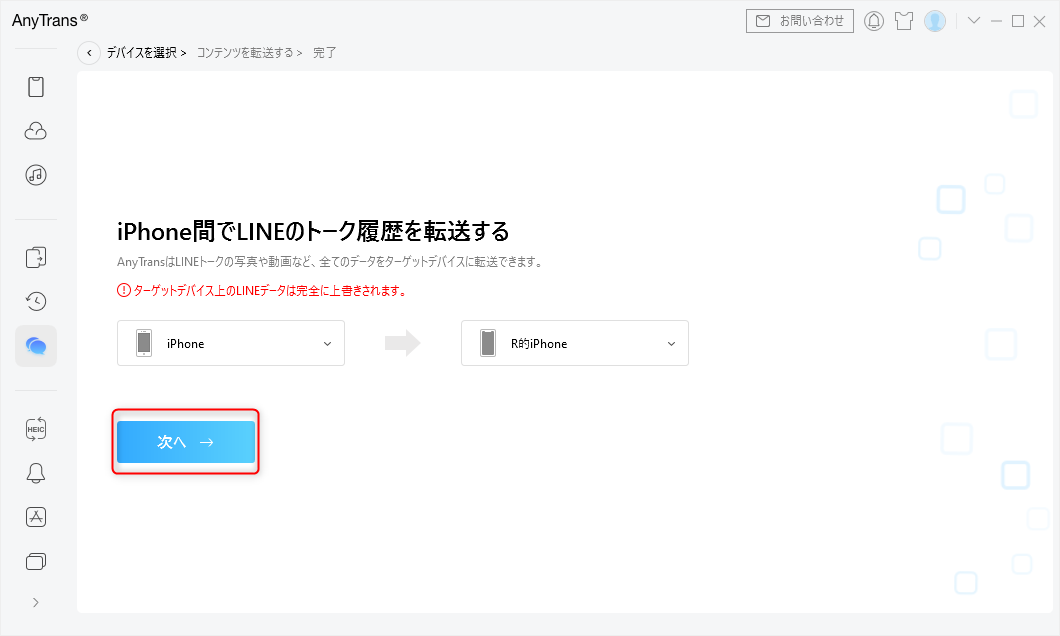
Task: Select Social Messages chat bubble icon
Action: pyautogui.click(x=36, y=346)
